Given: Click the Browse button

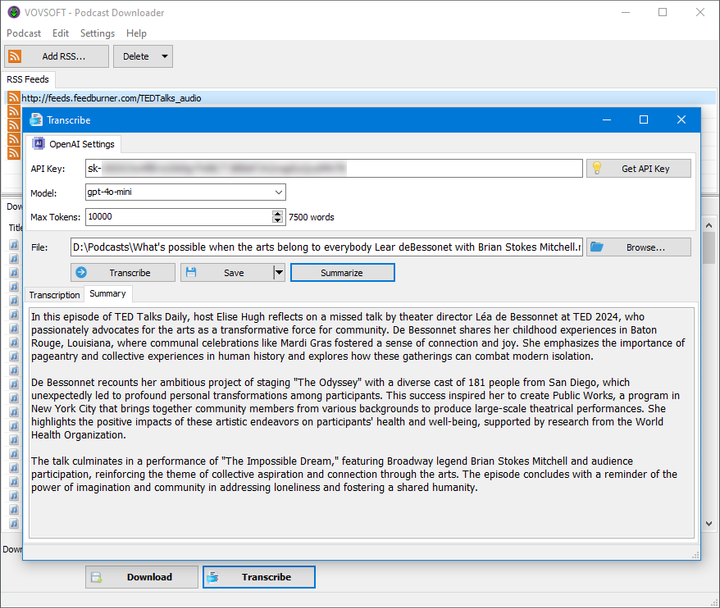Looking at the screenshot, I should [639, 247].
